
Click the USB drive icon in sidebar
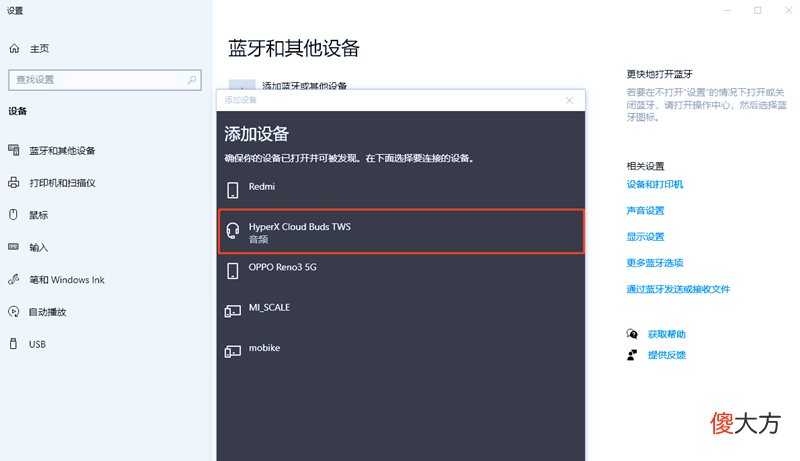click(14, 344)
